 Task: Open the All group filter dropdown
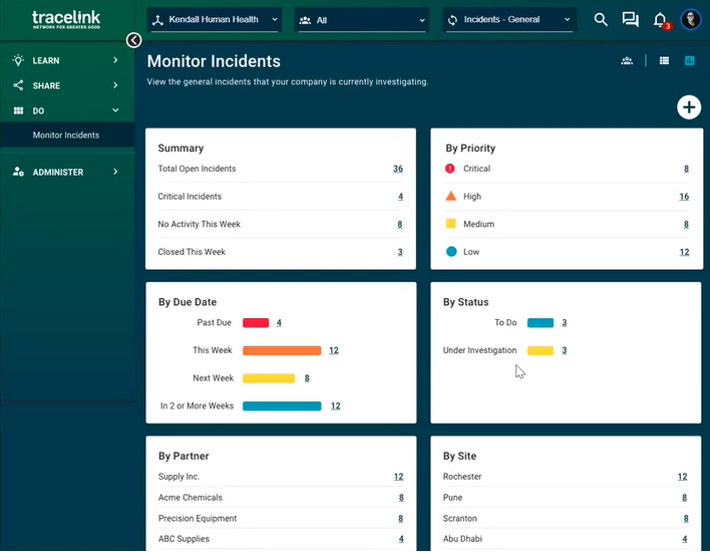(x=362, y=20)
